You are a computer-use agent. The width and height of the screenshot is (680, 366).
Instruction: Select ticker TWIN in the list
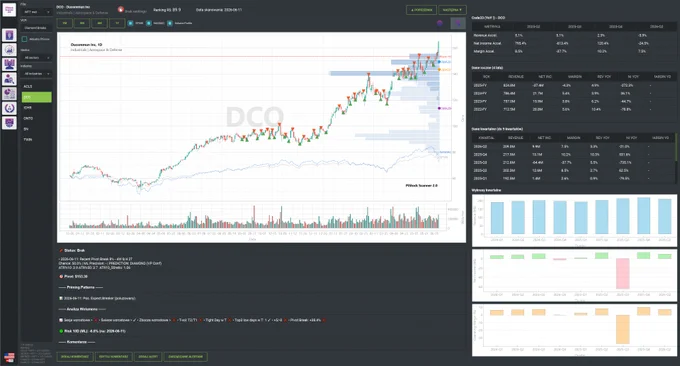coord(36,140)
